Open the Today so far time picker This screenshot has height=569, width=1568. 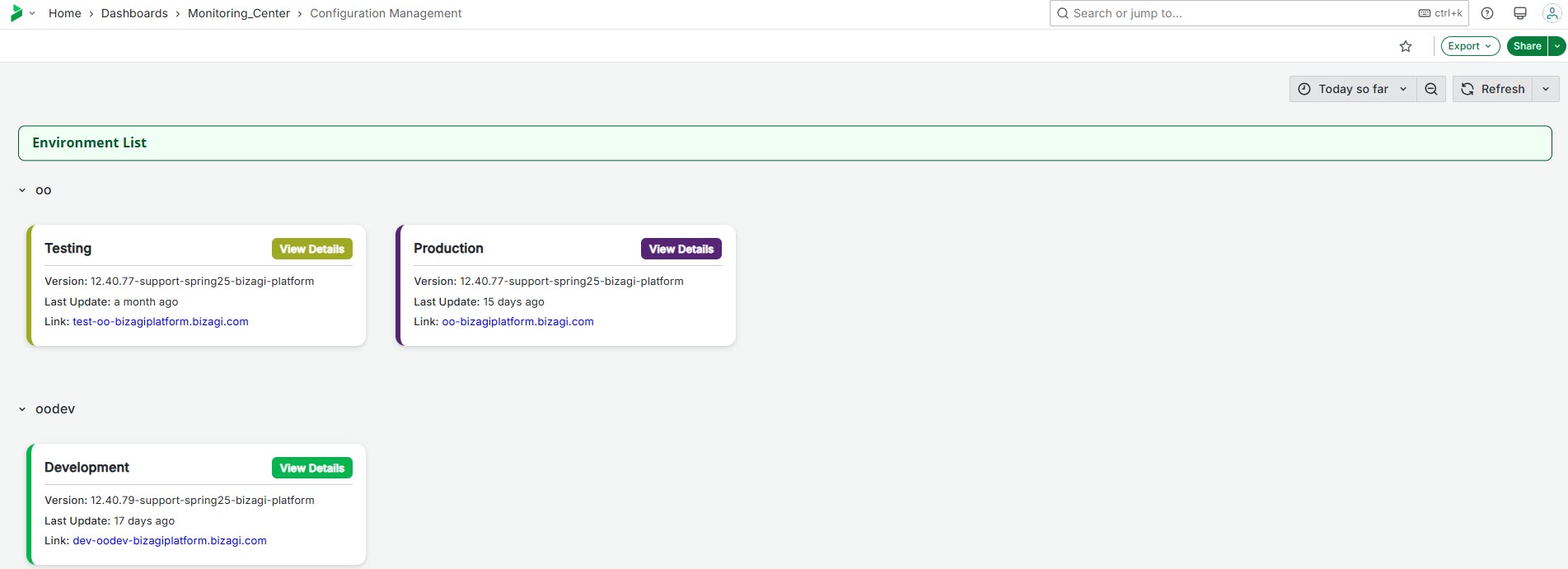click(x=1353, y=89)
